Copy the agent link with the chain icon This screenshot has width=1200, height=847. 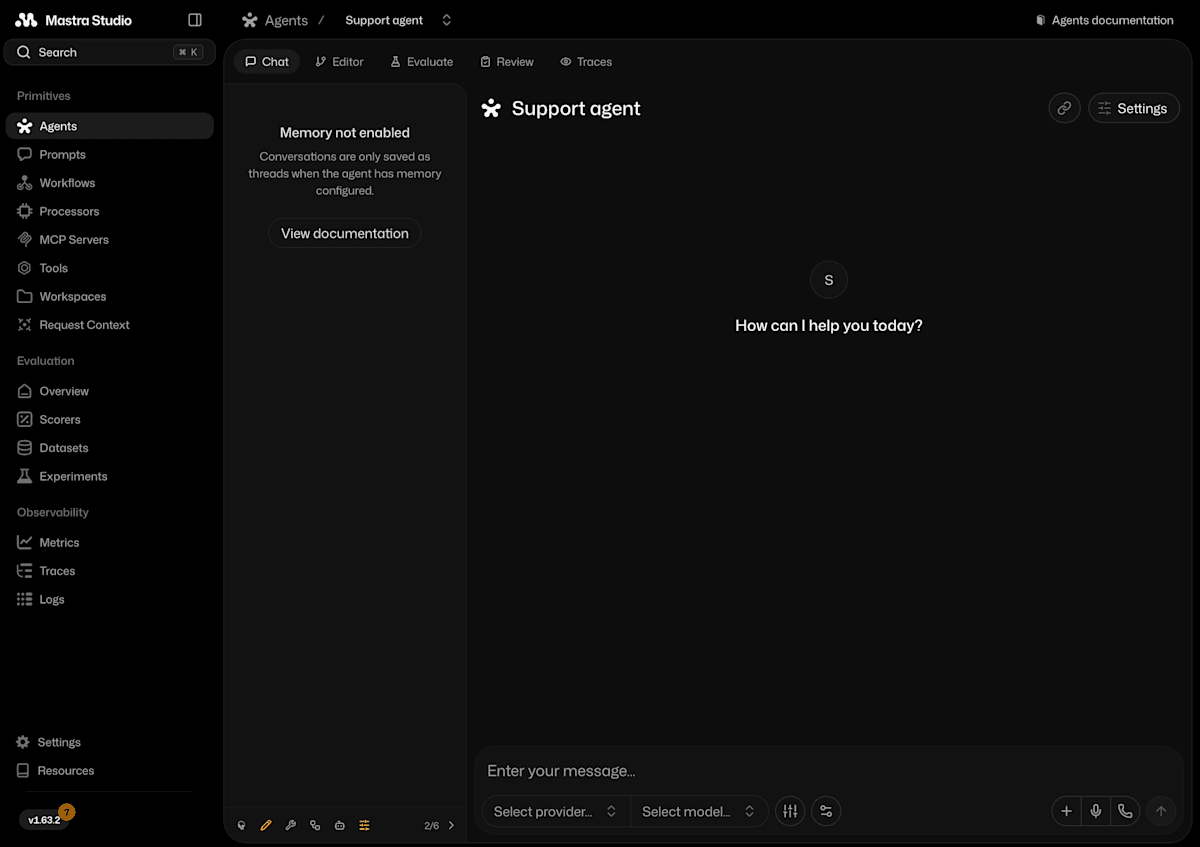1064,108
